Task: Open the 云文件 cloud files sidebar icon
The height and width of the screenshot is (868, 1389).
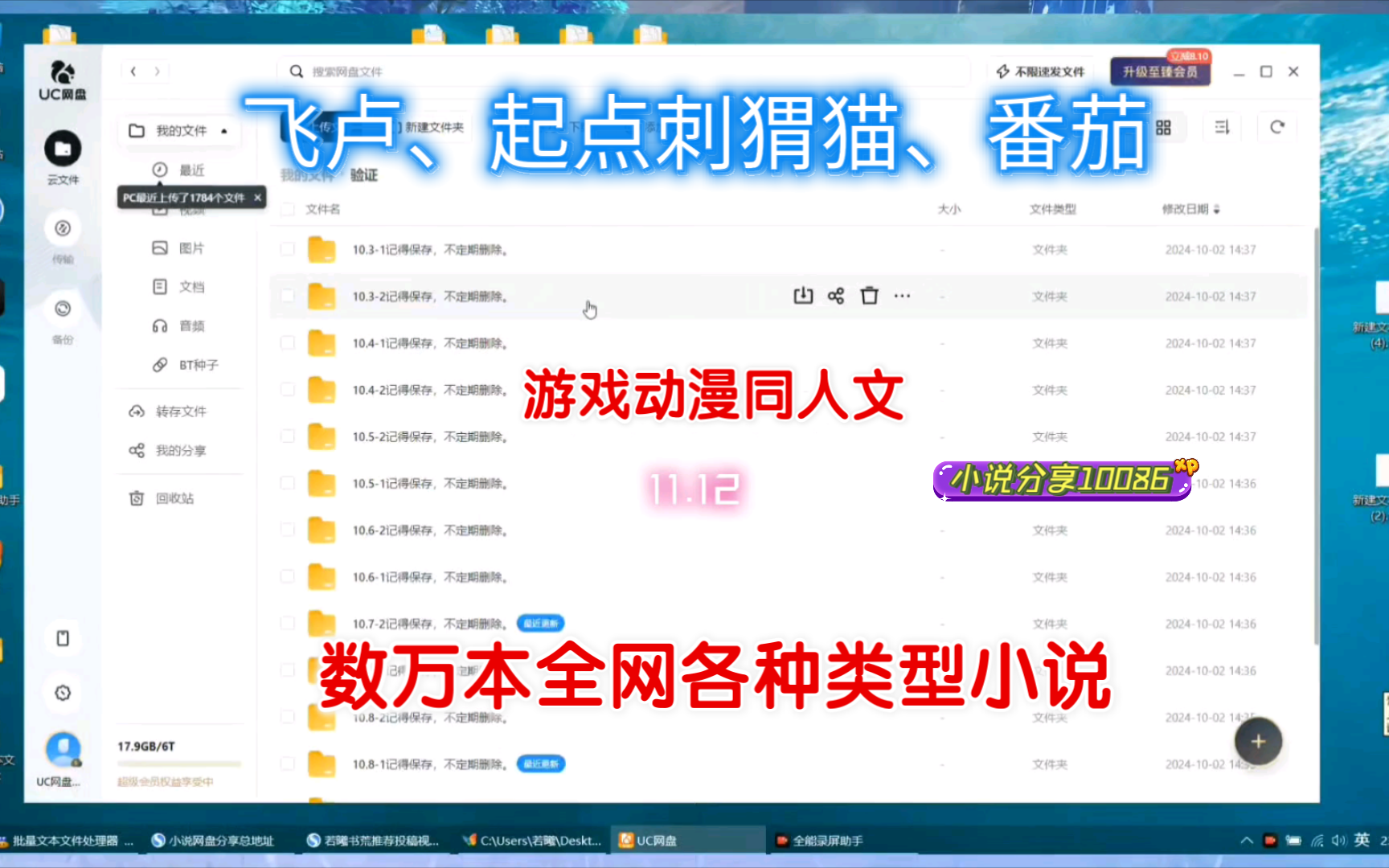Action: [x=63, y=149]
